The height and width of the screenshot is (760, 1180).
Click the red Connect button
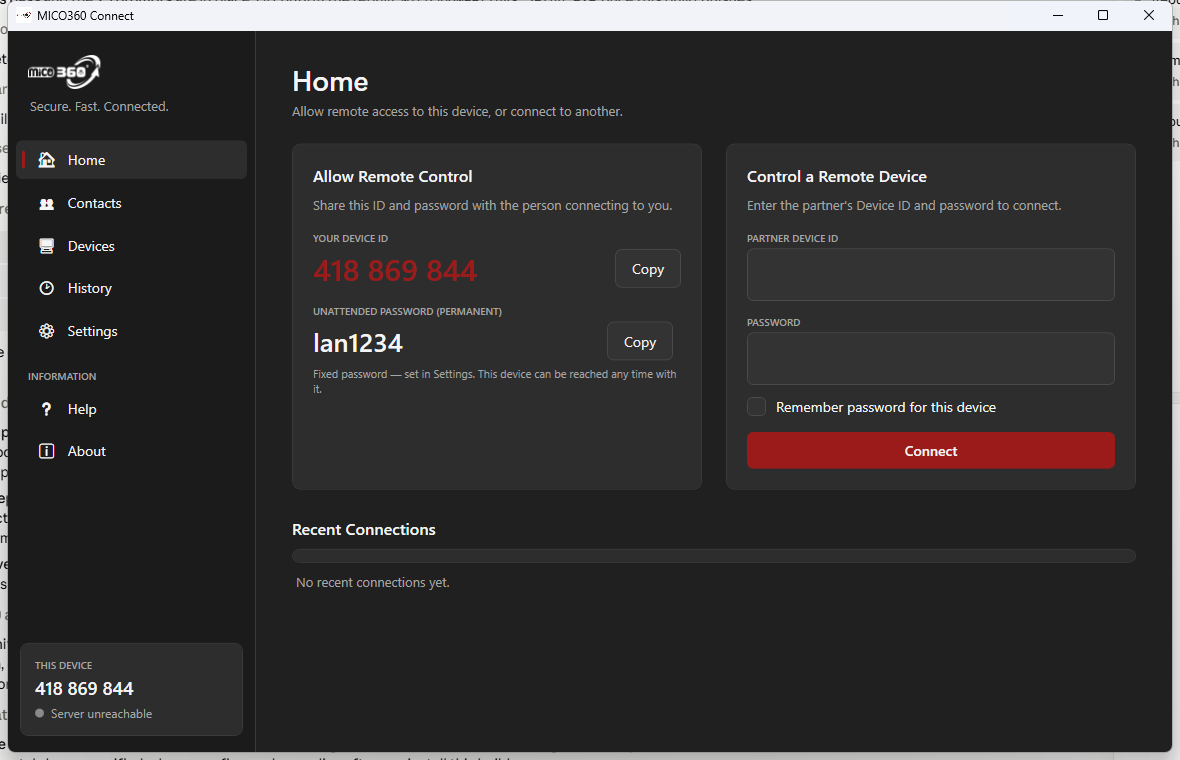click(930, 451)
